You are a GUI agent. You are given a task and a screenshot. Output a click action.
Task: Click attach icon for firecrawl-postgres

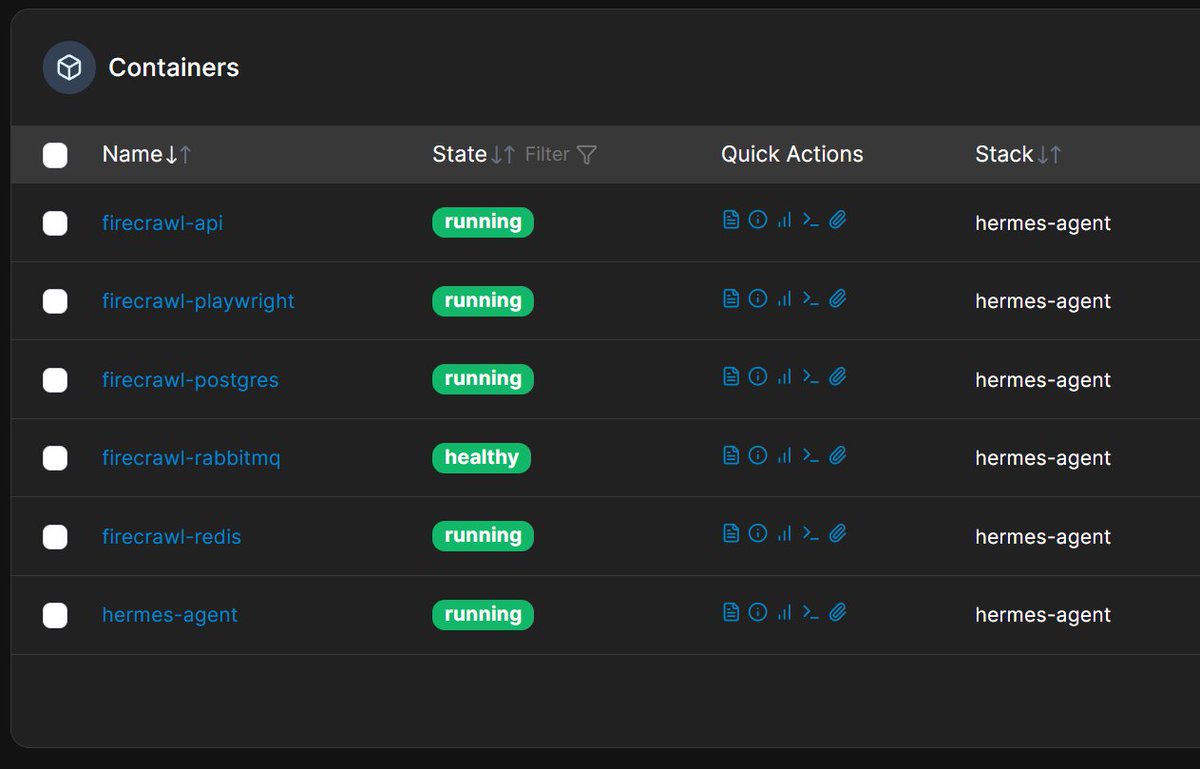[838, 377]
